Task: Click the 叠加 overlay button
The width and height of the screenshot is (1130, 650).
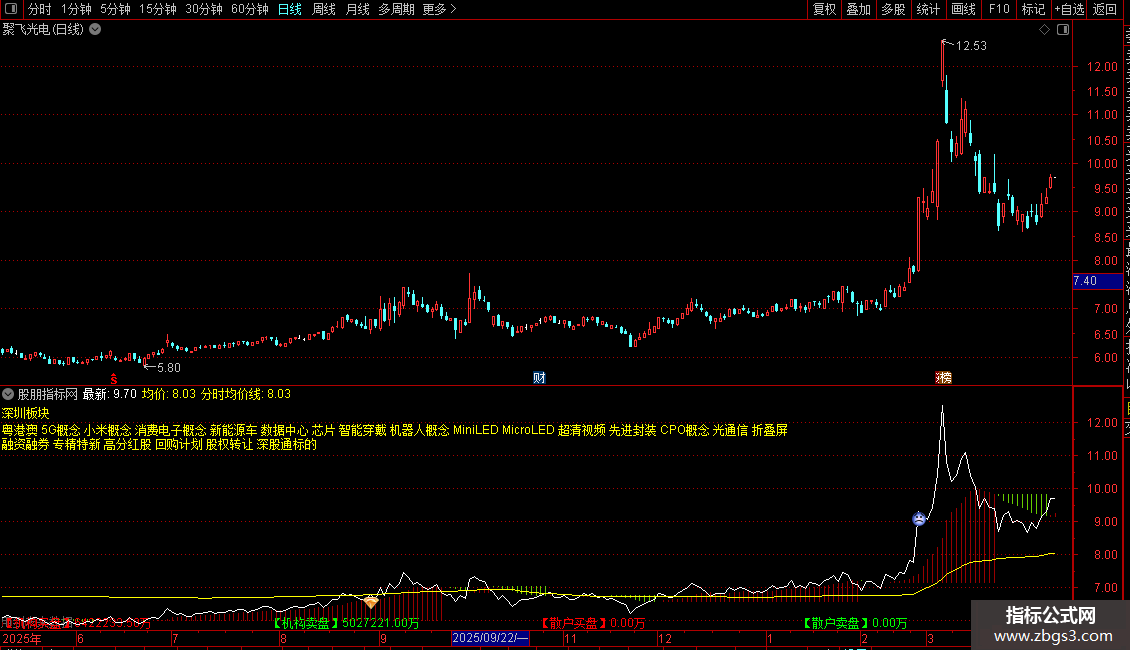Action: pyautogui.click(x=858, y=9)
